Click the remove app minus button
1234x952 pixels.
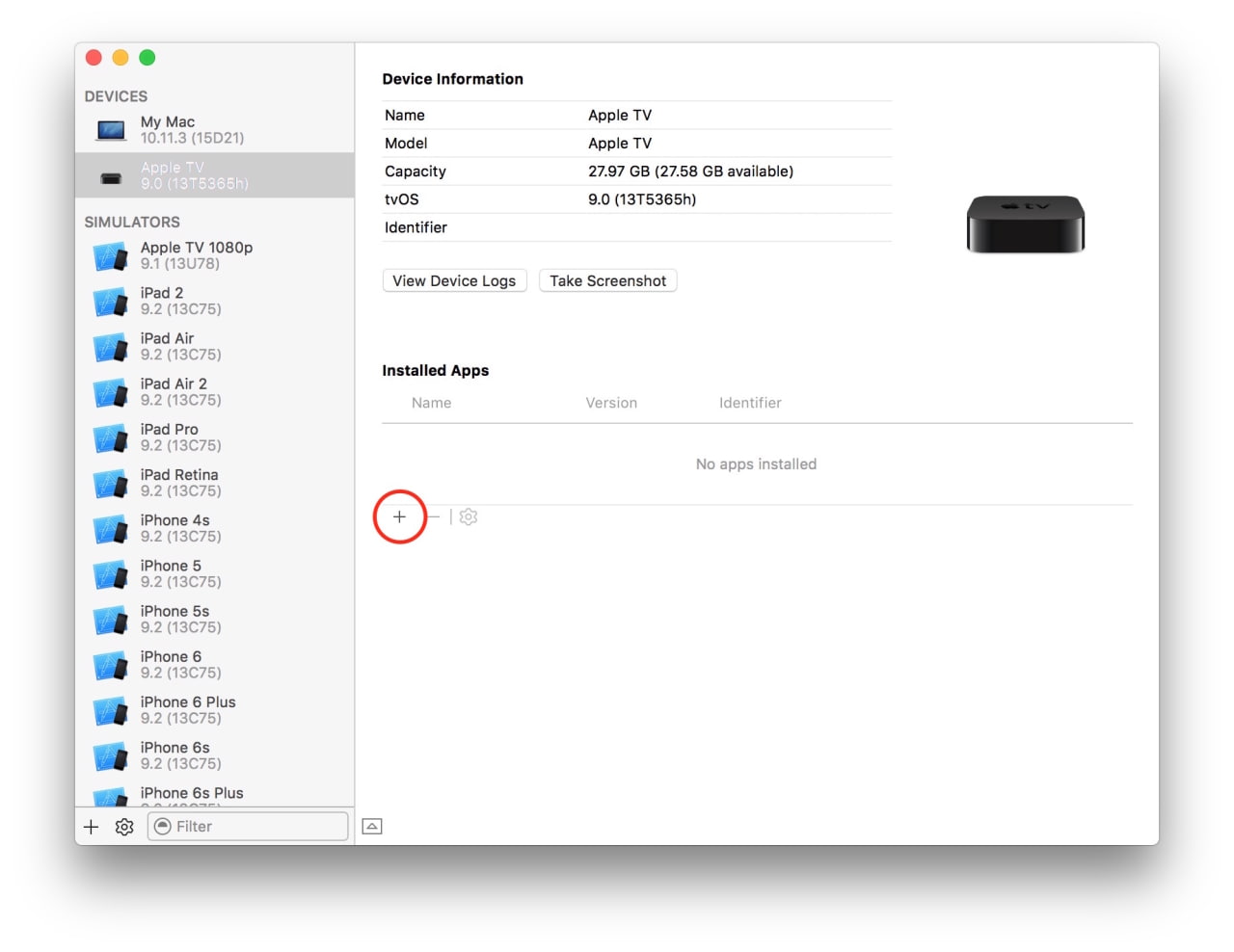(x=434, y=516)
